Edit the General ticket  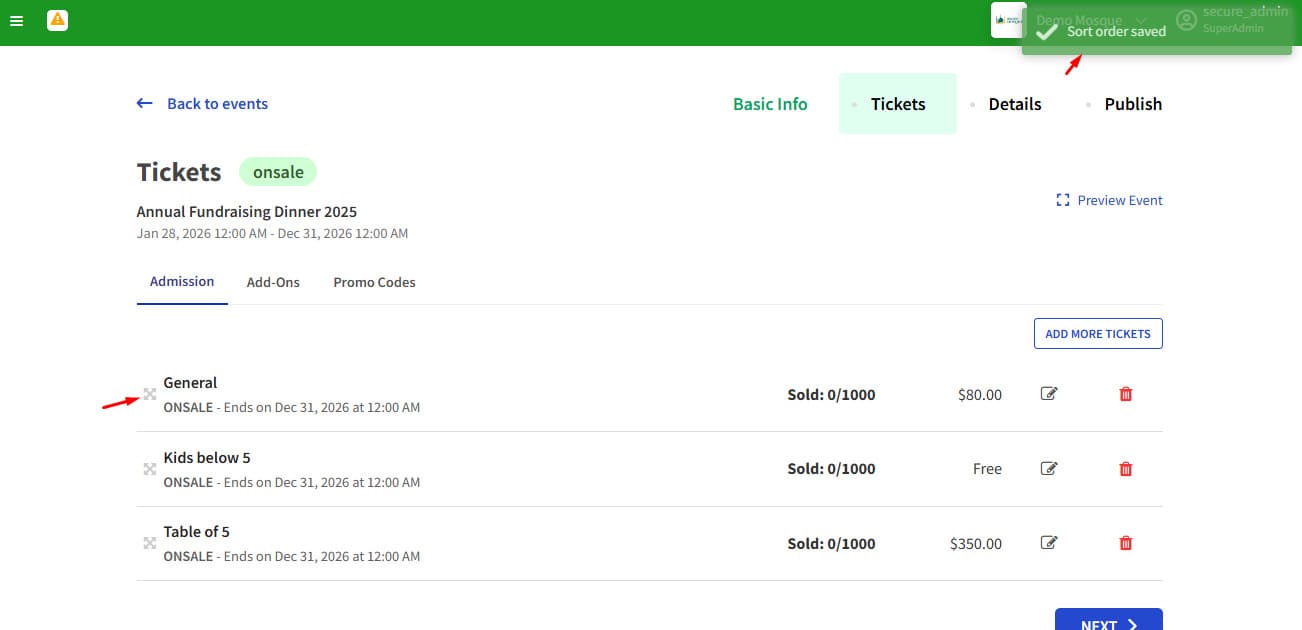(x=1049, y=394)
